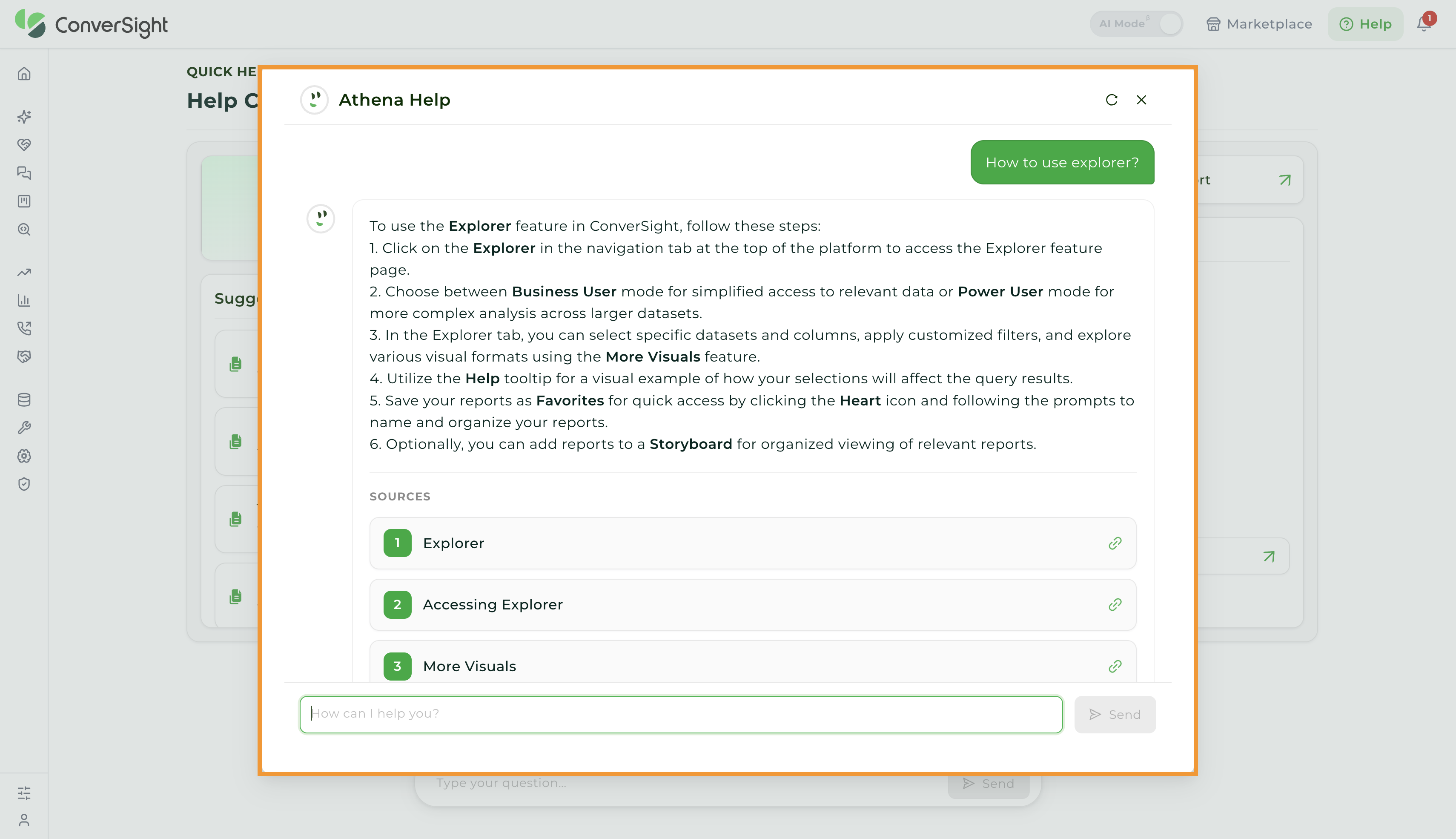Click the notifications bell icon
Image resolution: width=1456 pixels, height=839 pixels.
1424,23
